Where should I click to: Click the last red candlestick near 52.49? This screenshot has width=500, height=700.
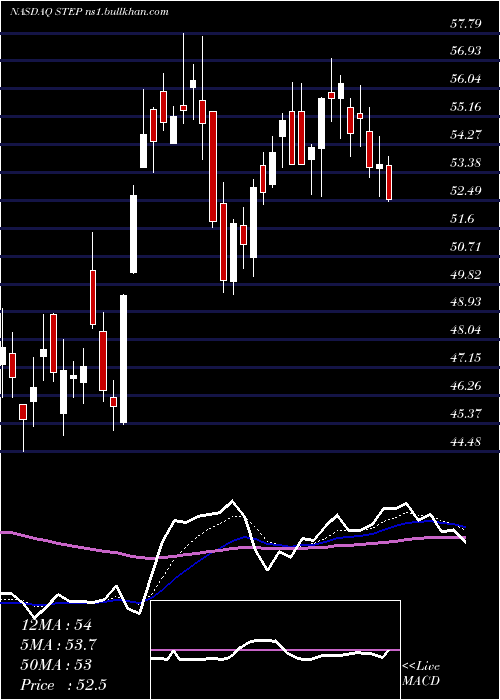[389, 183]
